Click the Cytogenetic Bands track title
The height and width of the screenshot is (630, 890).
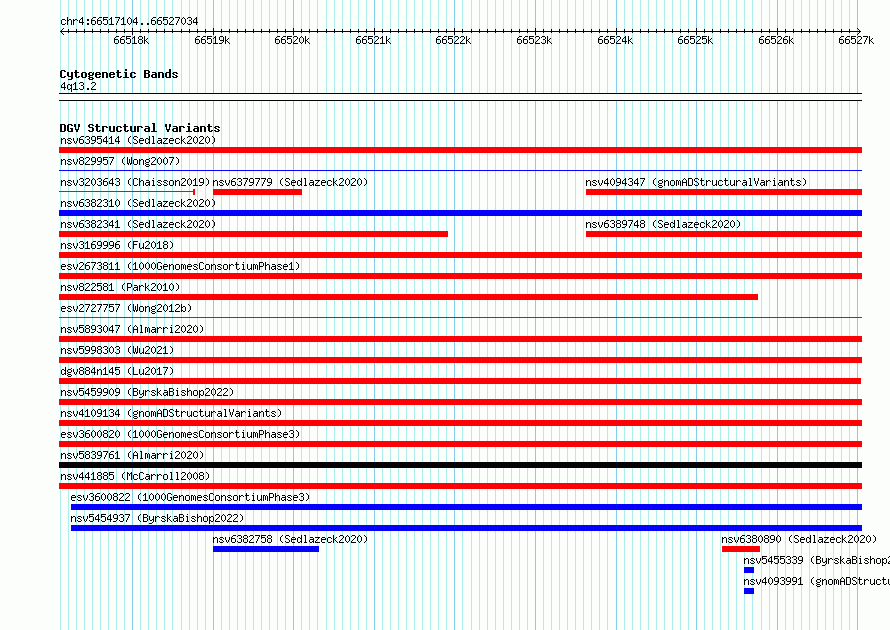coord(119,74)
